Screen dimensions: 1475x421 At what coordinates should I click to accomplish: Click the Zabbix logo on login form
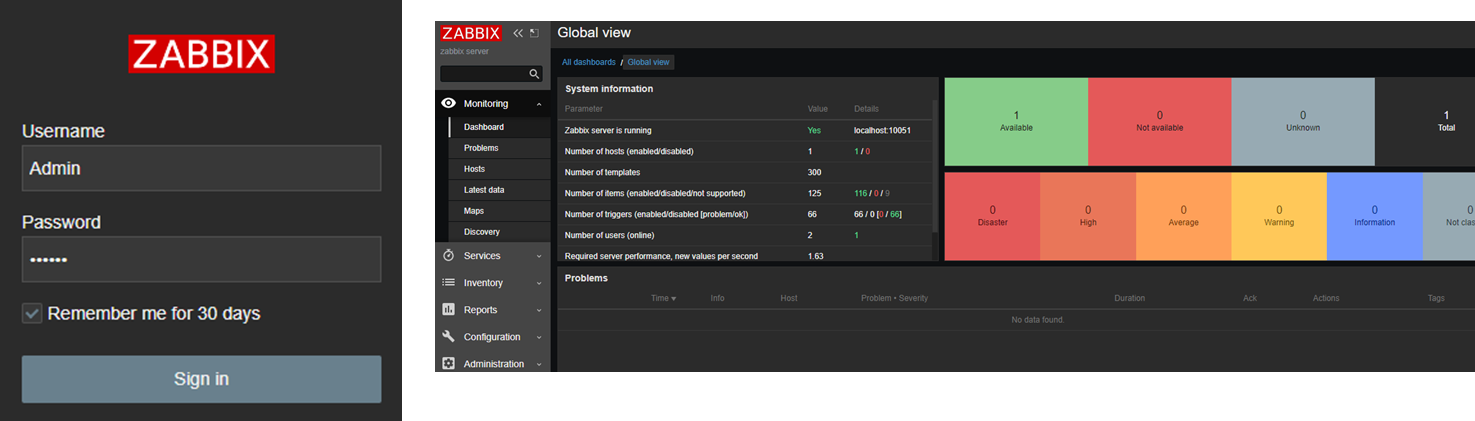point(201,54)
